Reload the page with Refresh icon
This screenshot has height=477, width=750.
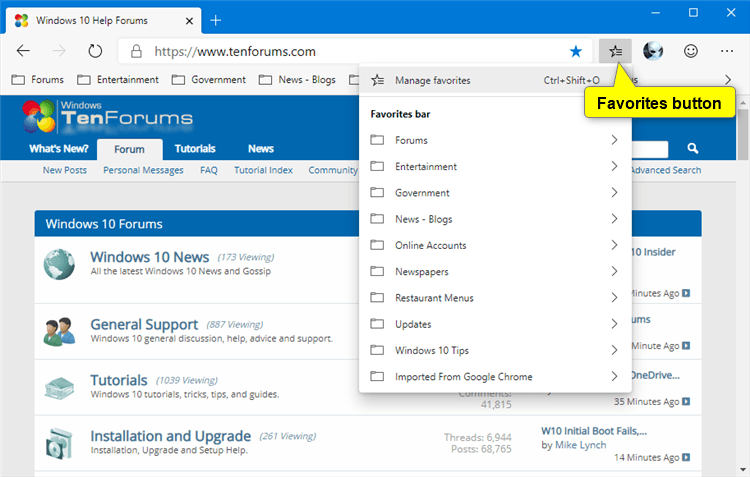click(x=95, y=51)
